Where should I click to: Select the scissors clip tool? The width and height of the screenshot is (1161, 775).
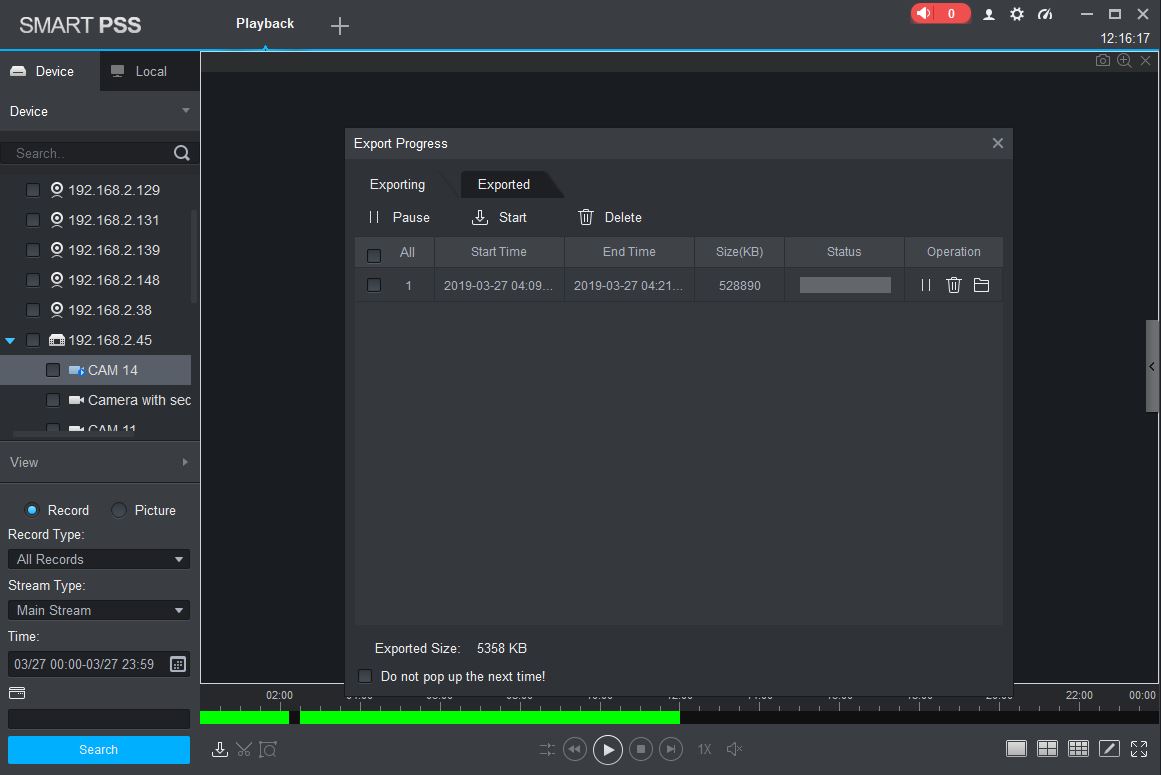tap(244, 749)
